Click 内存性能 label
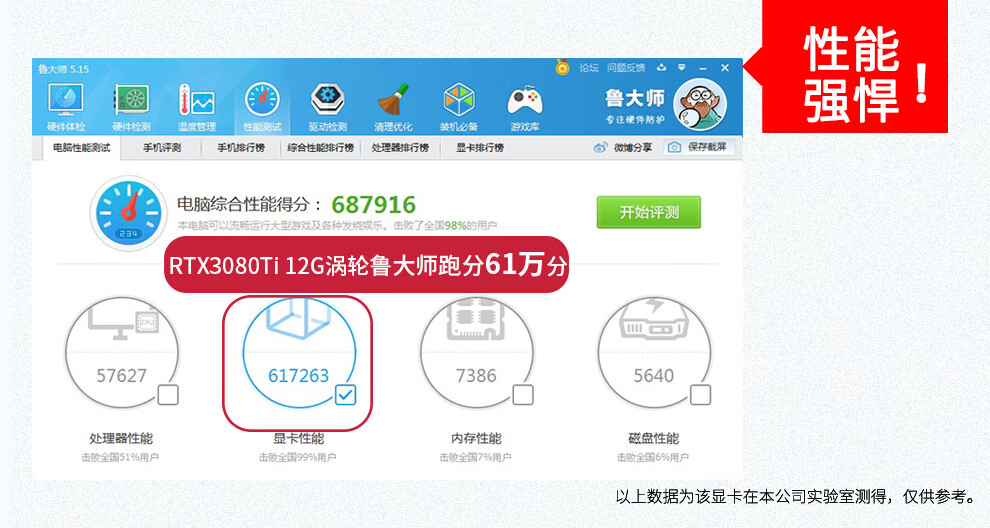This screenshot has width=990, height=528. (476, 438)
